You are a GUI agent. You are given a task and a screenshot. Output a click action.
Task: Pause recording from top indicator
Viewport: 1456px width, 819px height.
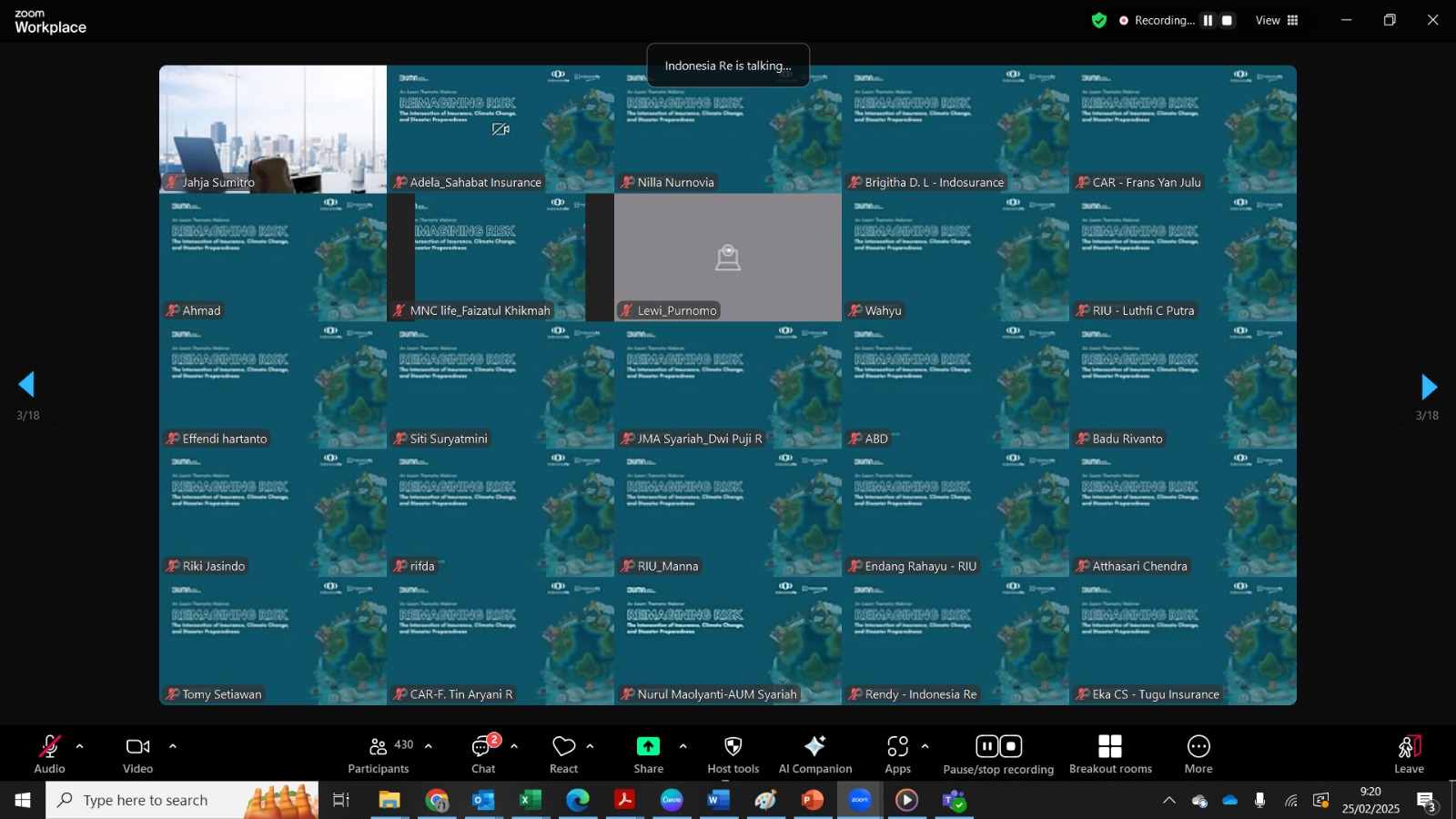(1208, 20)
